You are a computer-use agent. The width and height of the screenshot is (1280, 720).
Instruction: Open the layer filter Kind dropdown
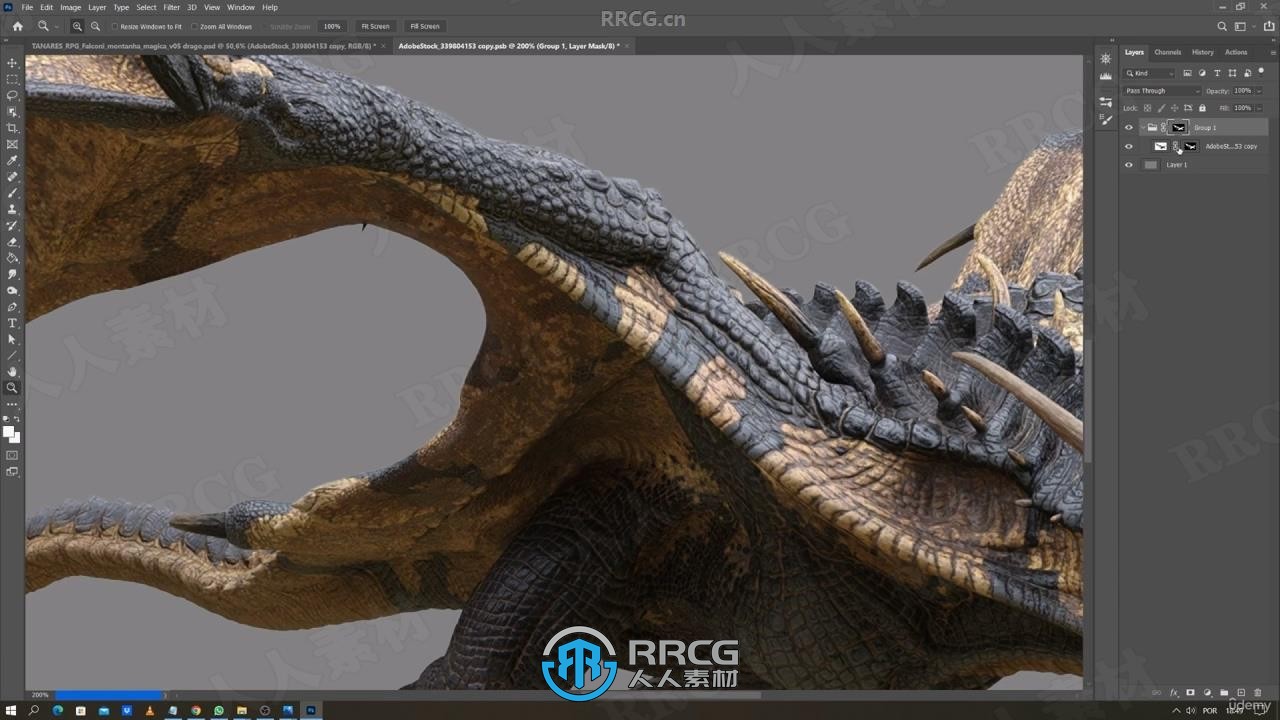click(1150, 73)
